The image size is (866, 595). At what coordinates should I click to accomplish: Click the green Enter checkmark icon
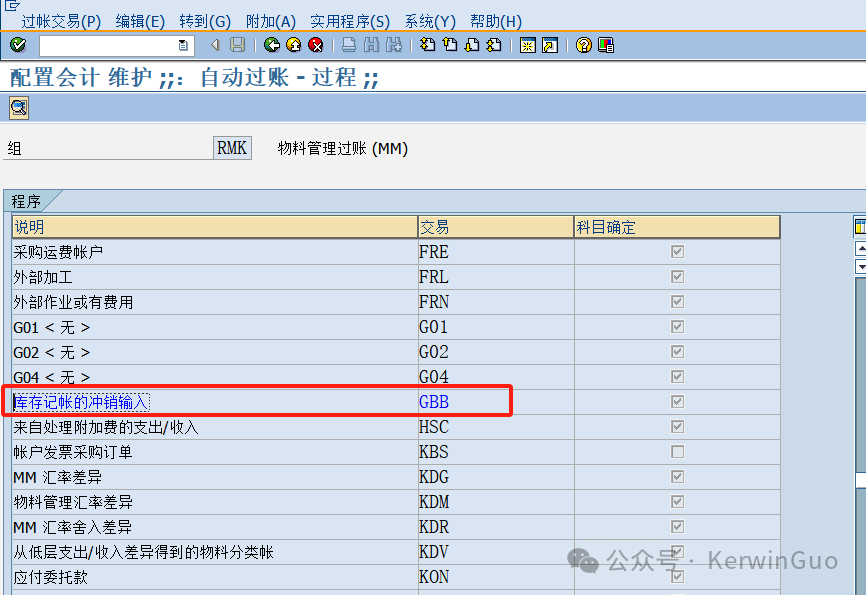coord(18,45)
